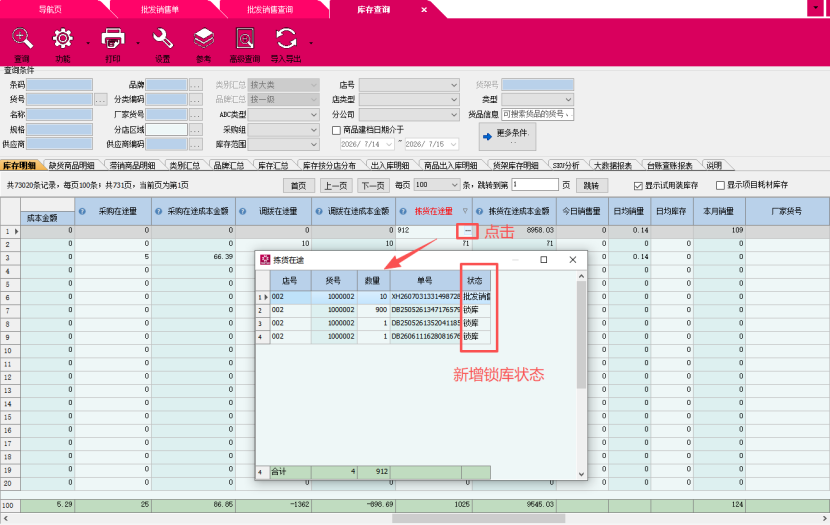Enable the 商品建档日期介于 checkbox
This screenshot has width=830, height=525.
[336, 130]
